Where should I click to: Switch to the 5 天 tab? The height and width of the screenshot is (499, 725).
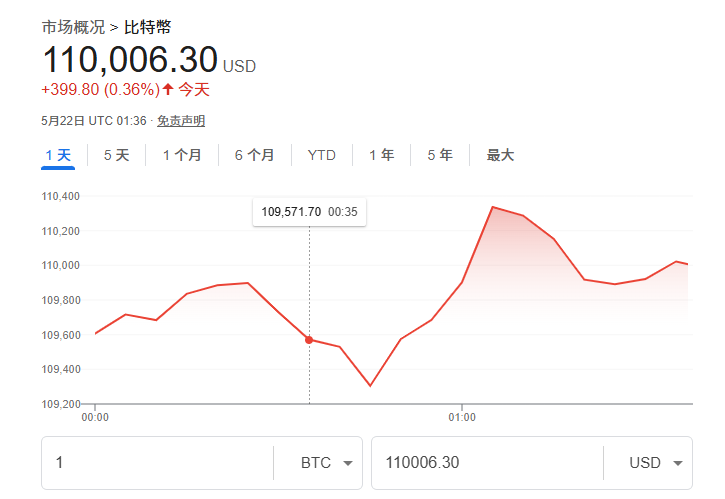(116, 155)
